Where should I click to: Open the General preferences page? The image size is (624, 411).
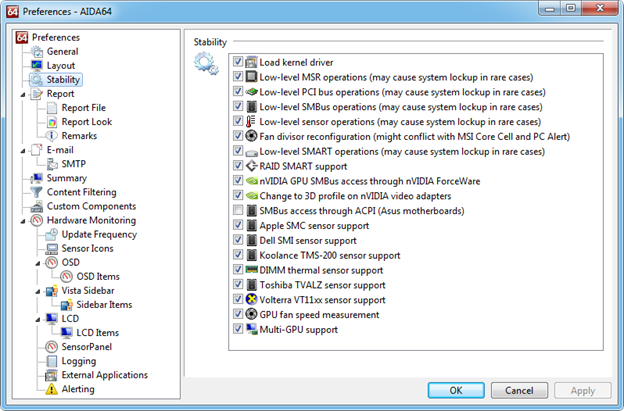click(62, 52)
